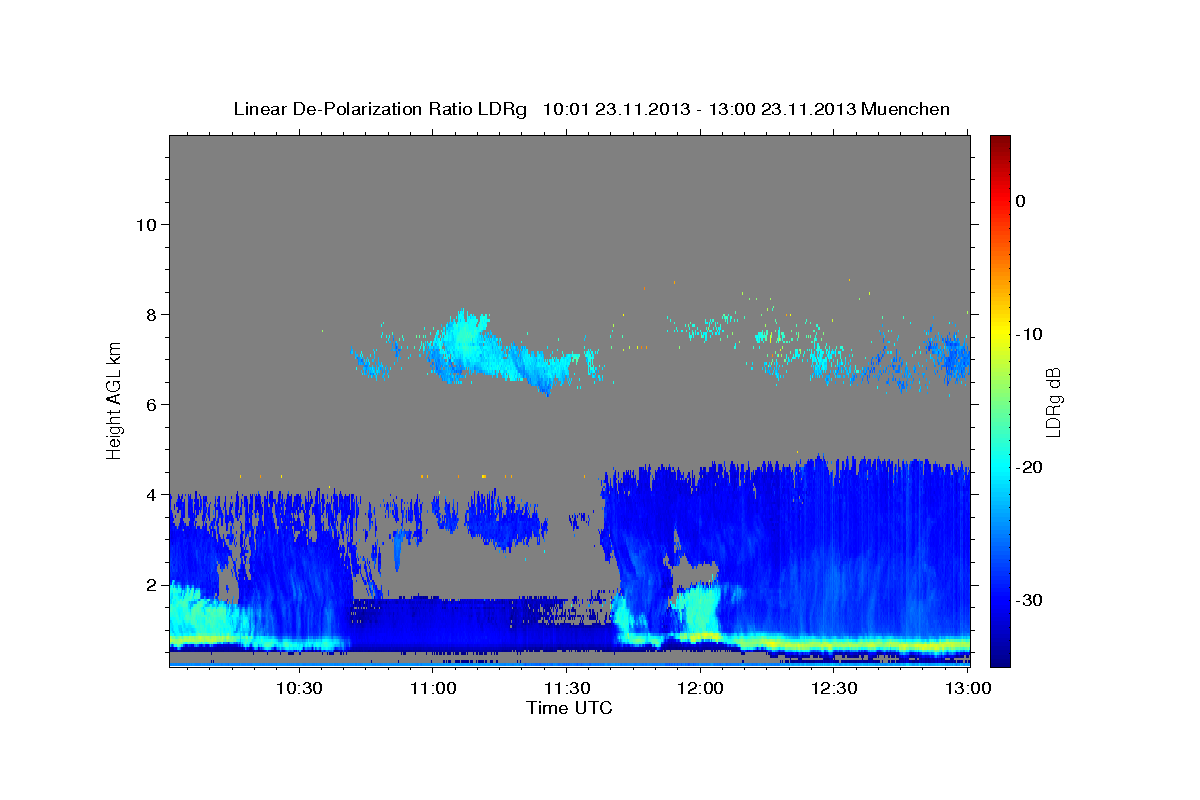Image resolution: width=1200 pixels, height=800 pixels.
Task: Click the '10:30' time axis label
Action: click(299, 689)
